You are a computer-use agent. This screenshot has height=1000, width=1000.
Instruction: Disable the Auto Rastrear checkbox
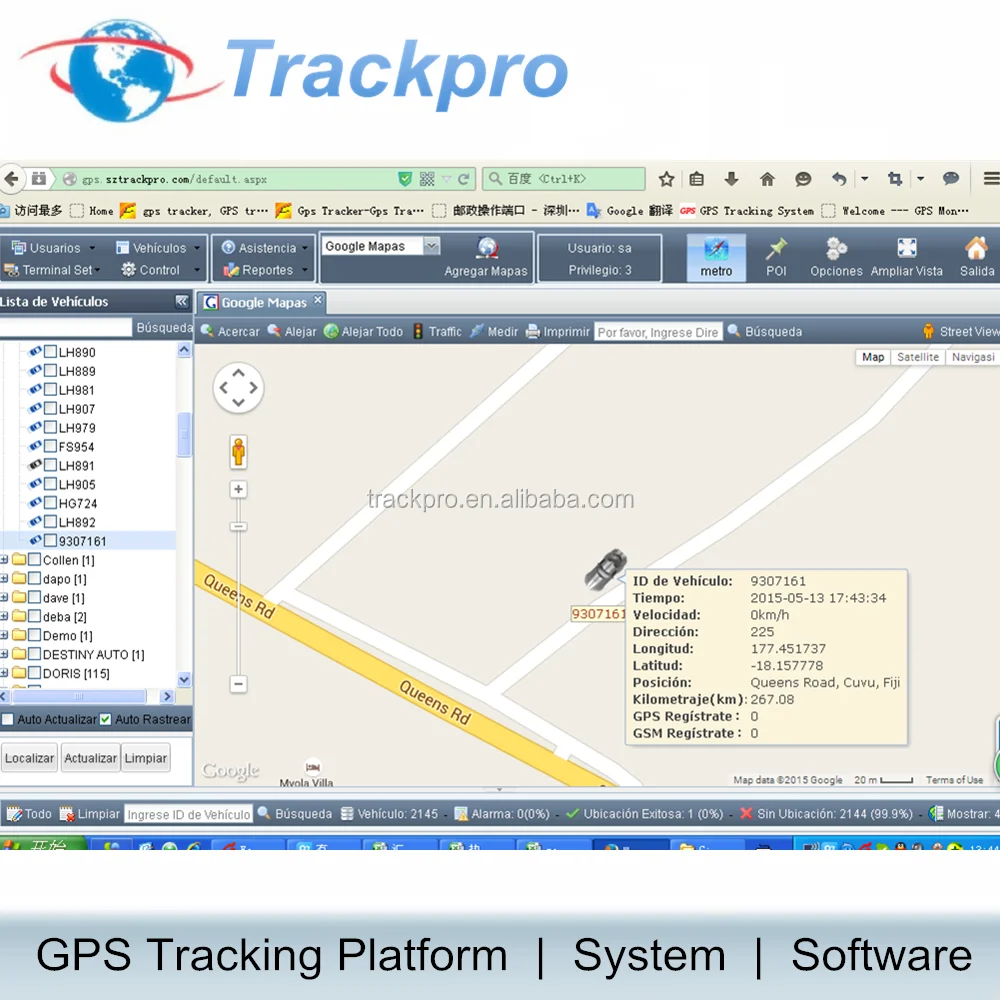pyautogui.click(x=105, y=719)
